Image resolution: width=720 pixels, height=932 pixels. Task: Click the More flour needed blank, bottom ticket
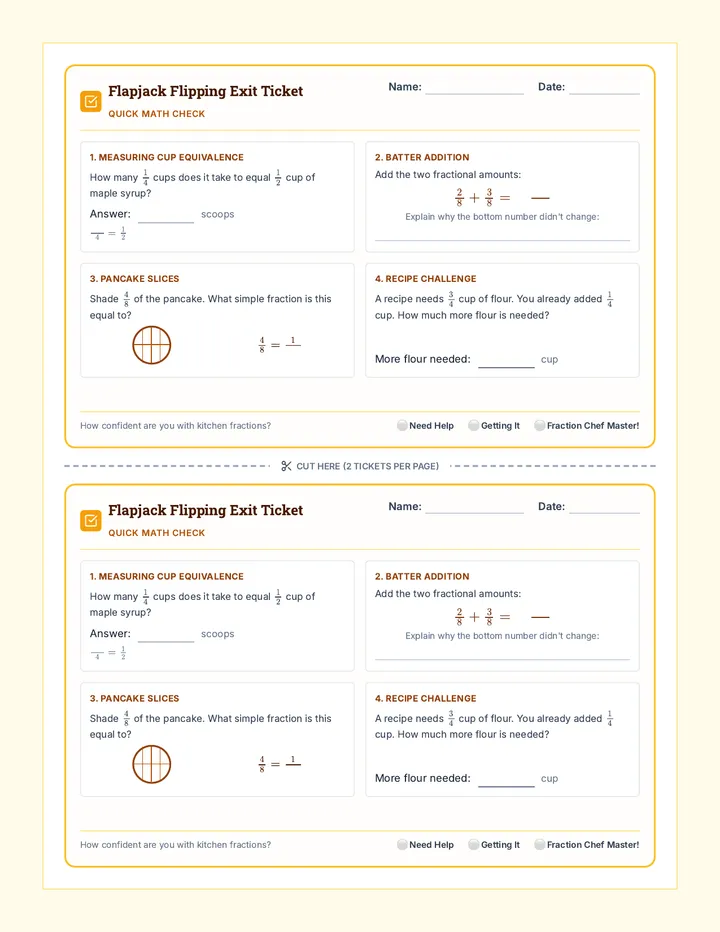[x=507, y=779]
